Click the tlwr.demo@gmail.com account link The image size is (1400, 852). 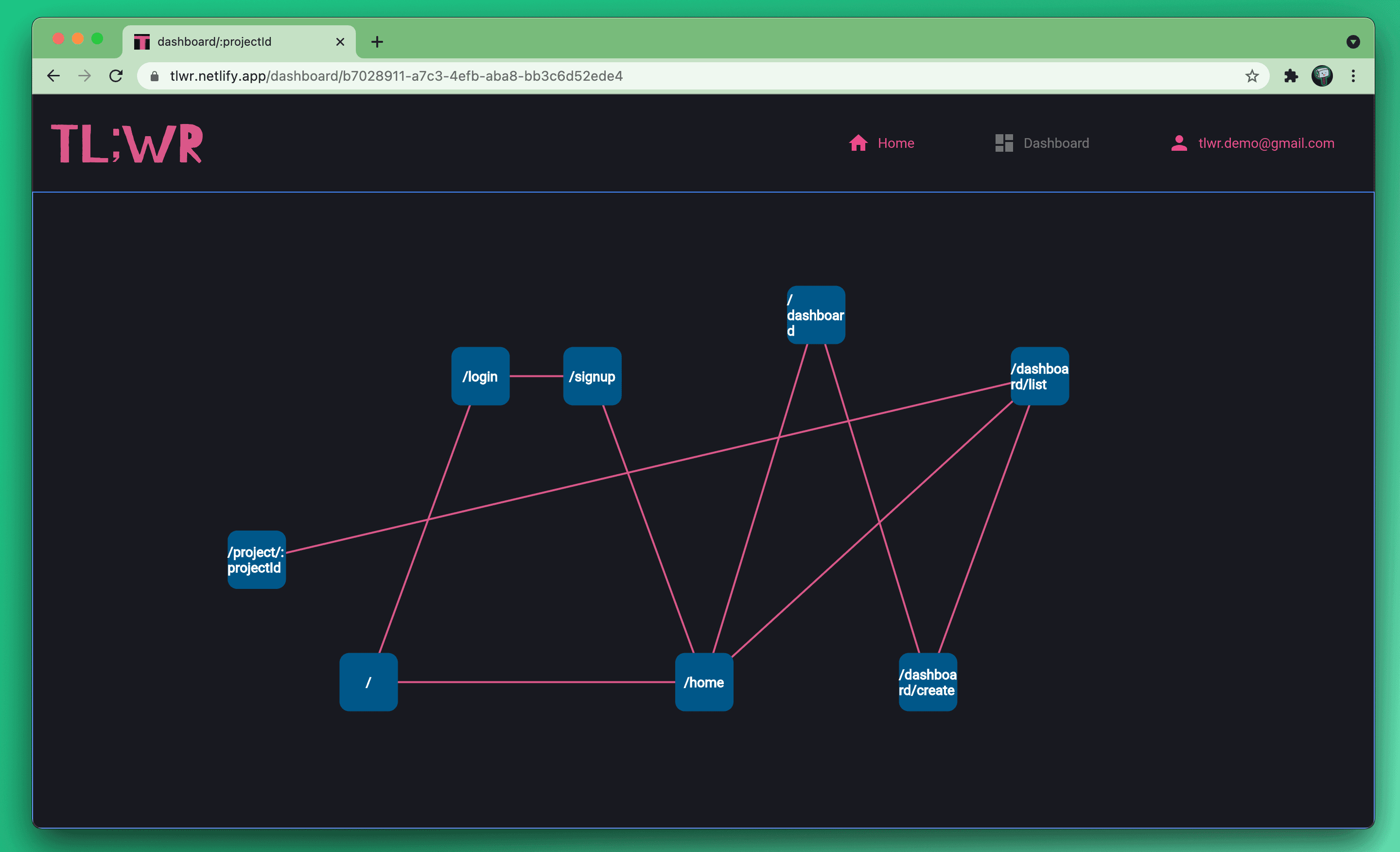coord(1266,143)
